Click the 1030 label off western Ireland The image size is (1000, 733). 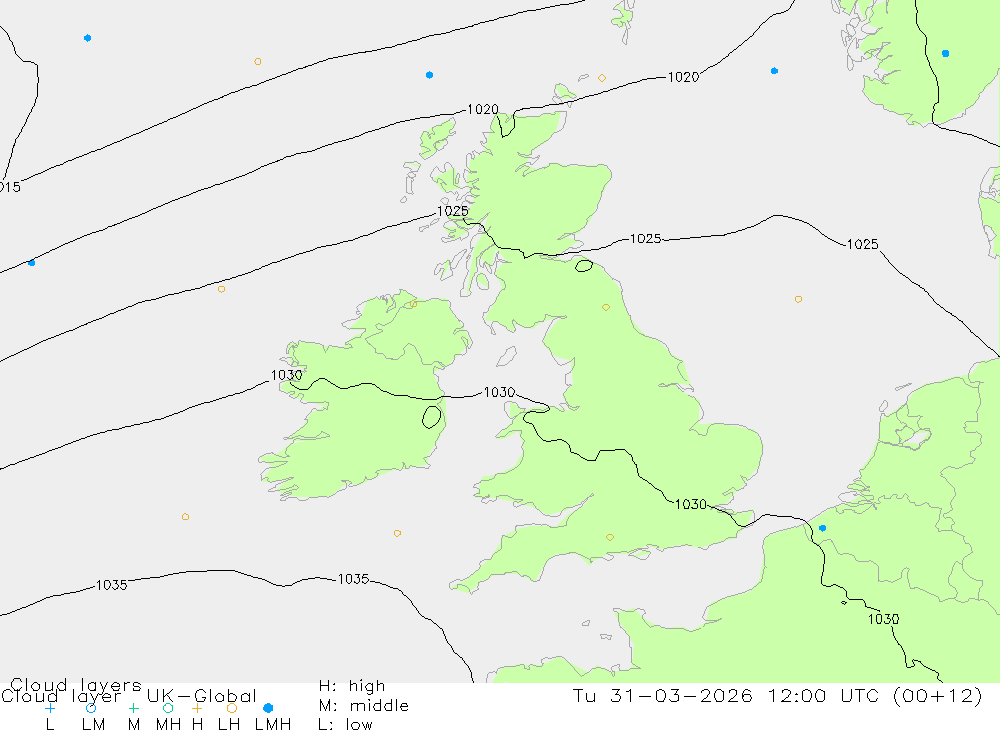[286, 375]
